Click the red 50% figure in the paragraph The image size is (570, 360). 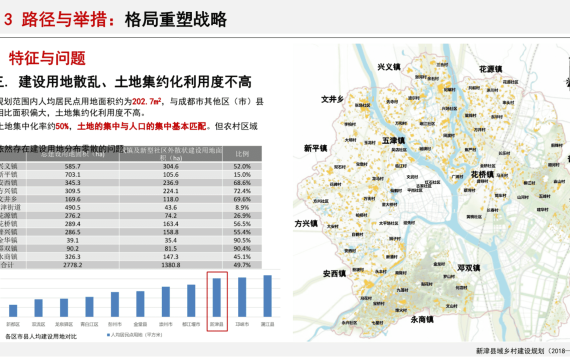(x=62, y=127)
